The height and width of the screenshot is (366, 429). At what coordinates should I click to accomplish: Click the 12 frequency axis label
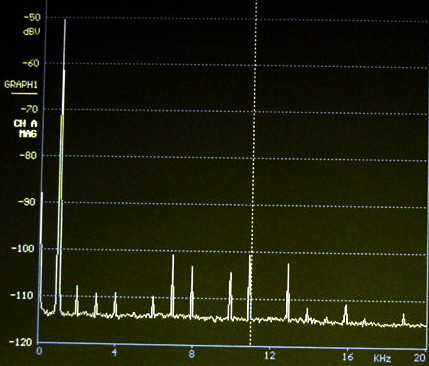tap(270, 355)
